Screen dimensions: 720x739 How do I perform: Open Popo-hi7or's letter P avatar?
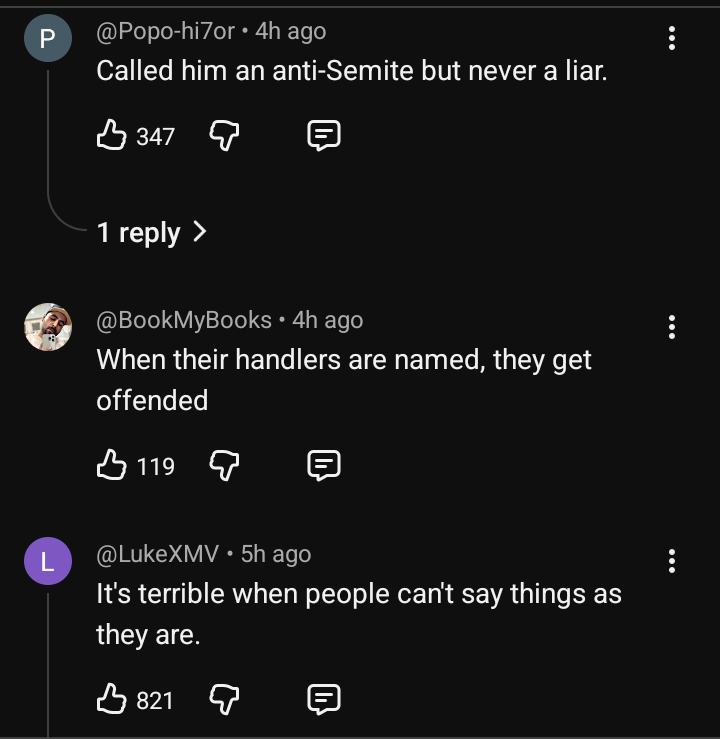[x=47, y=40]
